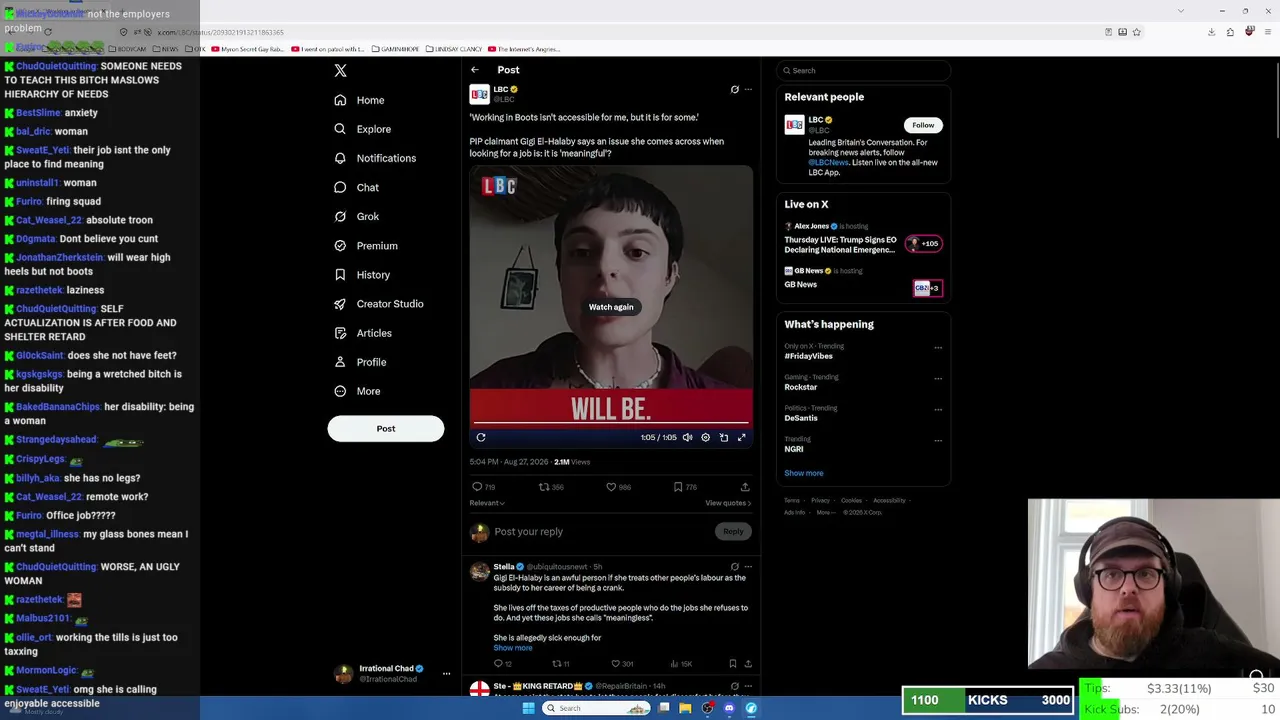Like Stella's reply with 301 likes

[621, 664]
